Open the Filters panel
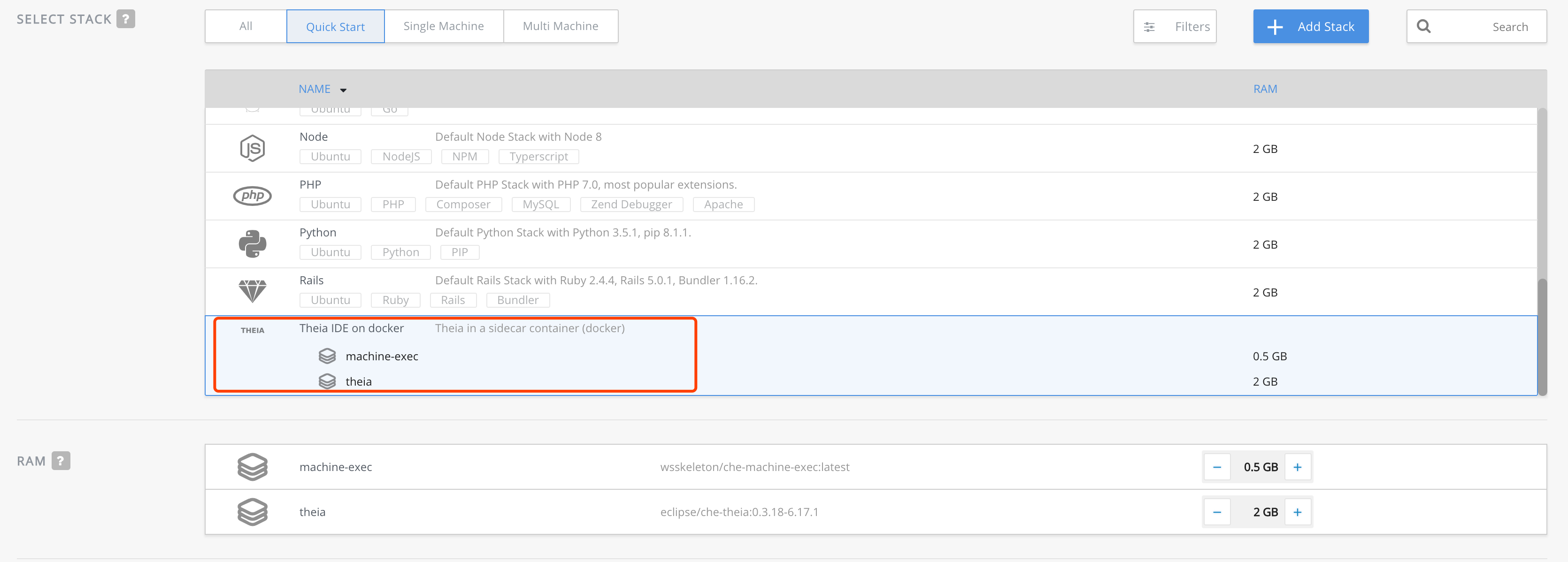This screenshot has width=1568, height=562. click(x=1174, y=26)
